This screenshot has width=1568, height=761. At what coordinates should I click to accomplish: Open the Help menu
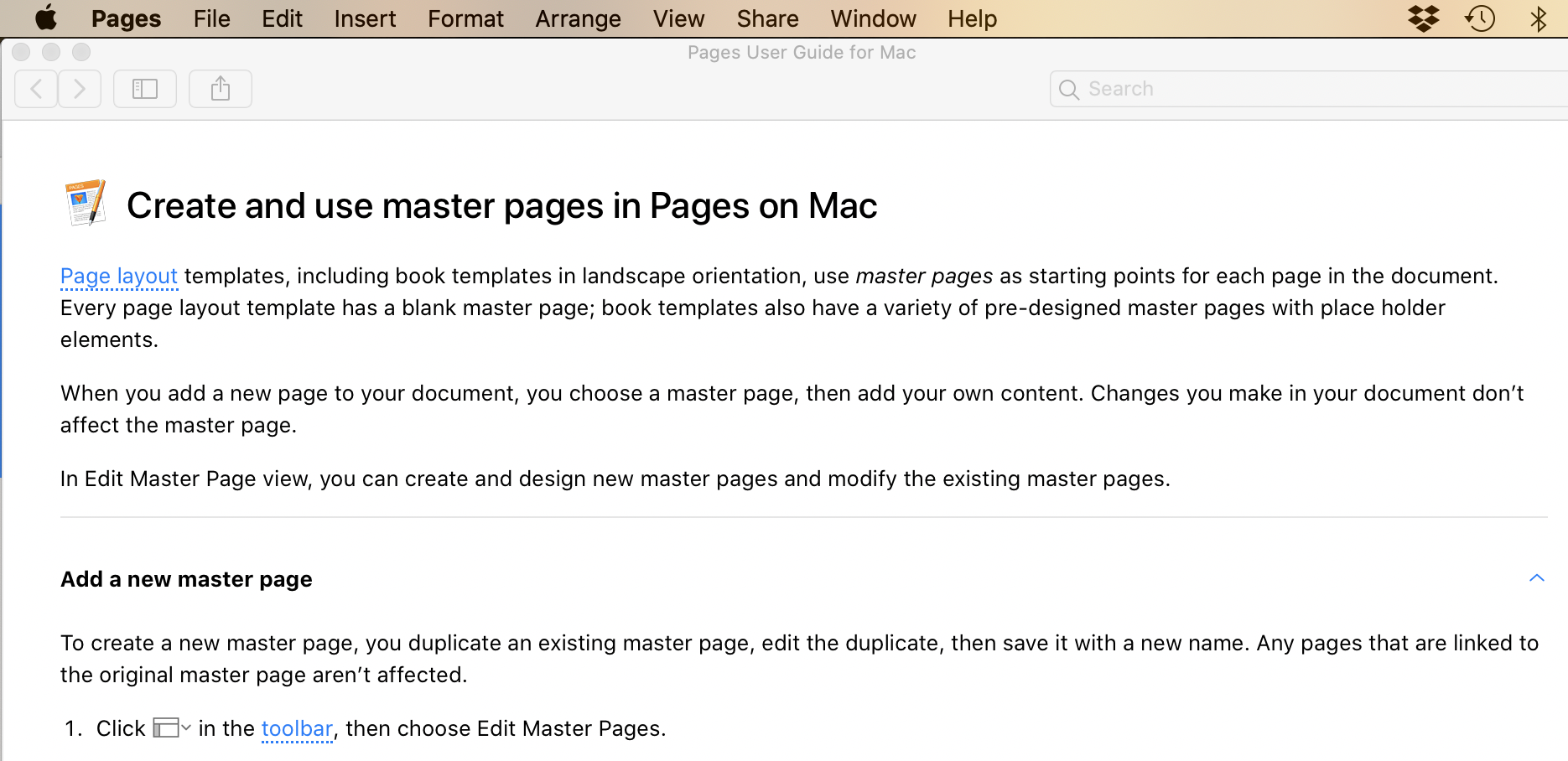pyautogui.click(x=972, y=18)
